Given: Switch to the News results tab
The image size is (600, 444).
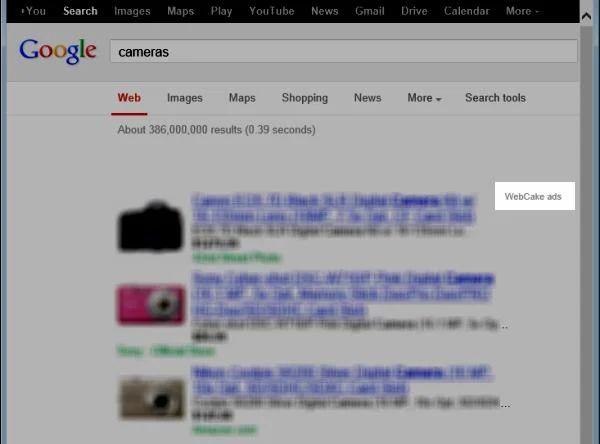Looking at the screenshot, I should pyautogui.click(x=367, y=98).
